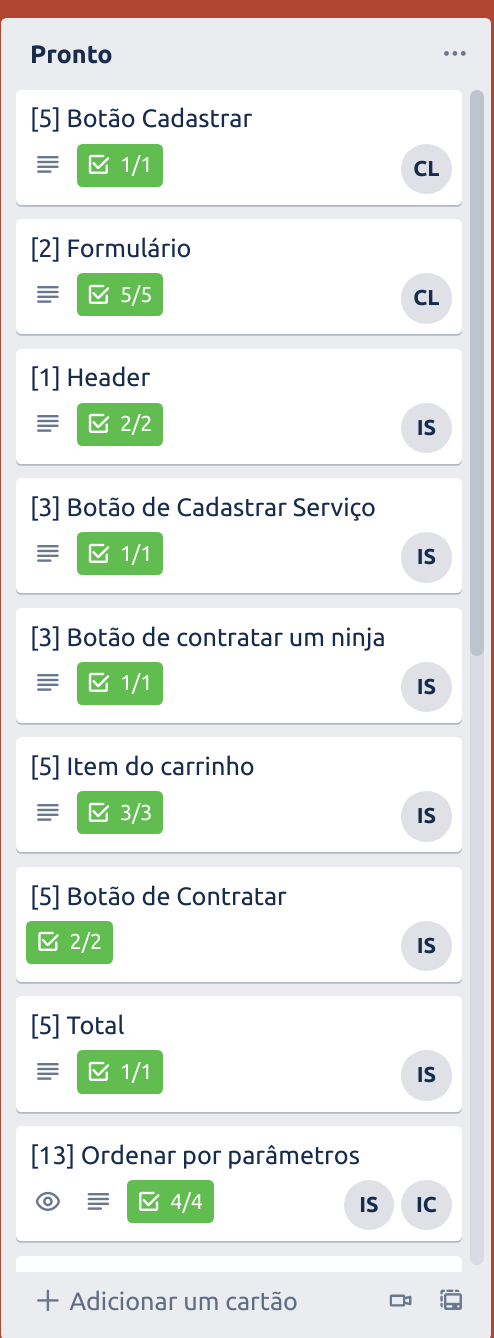Click the description icon on Botão Cadastrar card
The image size is (494, 1338).
click(48, 165)
